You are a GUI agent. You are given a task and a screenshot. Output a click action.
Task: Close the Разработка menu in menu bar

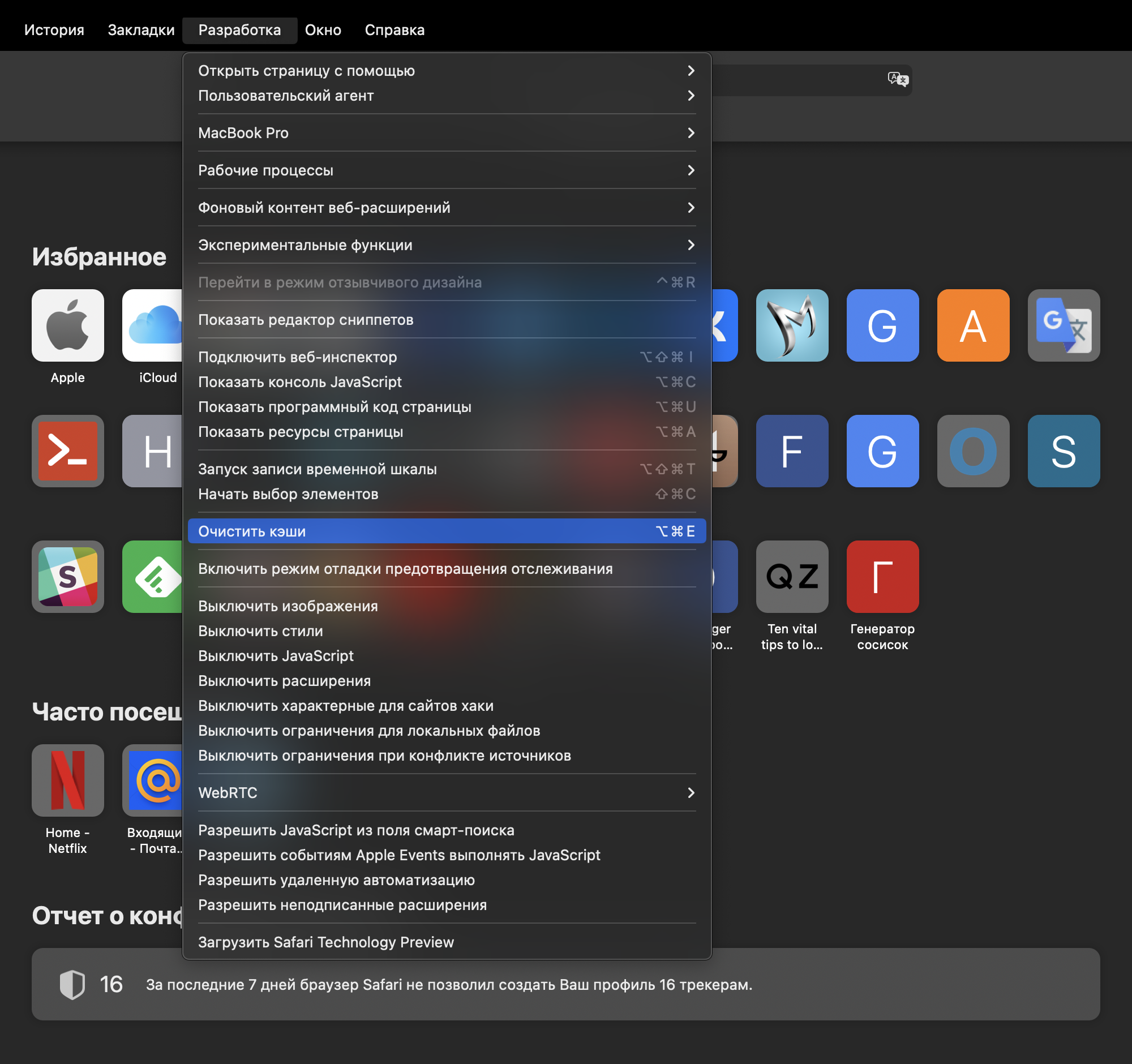pyautogui.click(x=240, y=30)
